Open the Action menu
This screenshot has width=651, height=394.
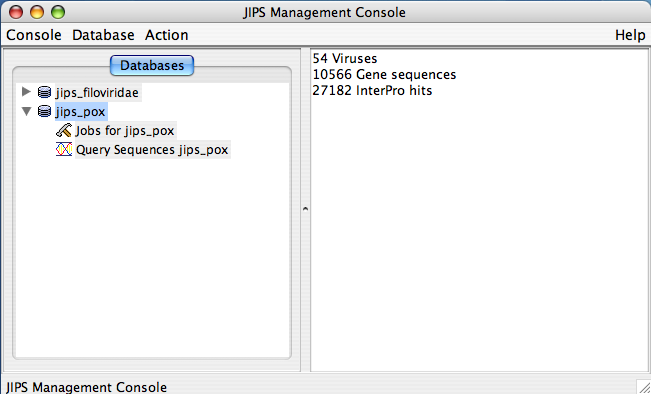[166, 35]
